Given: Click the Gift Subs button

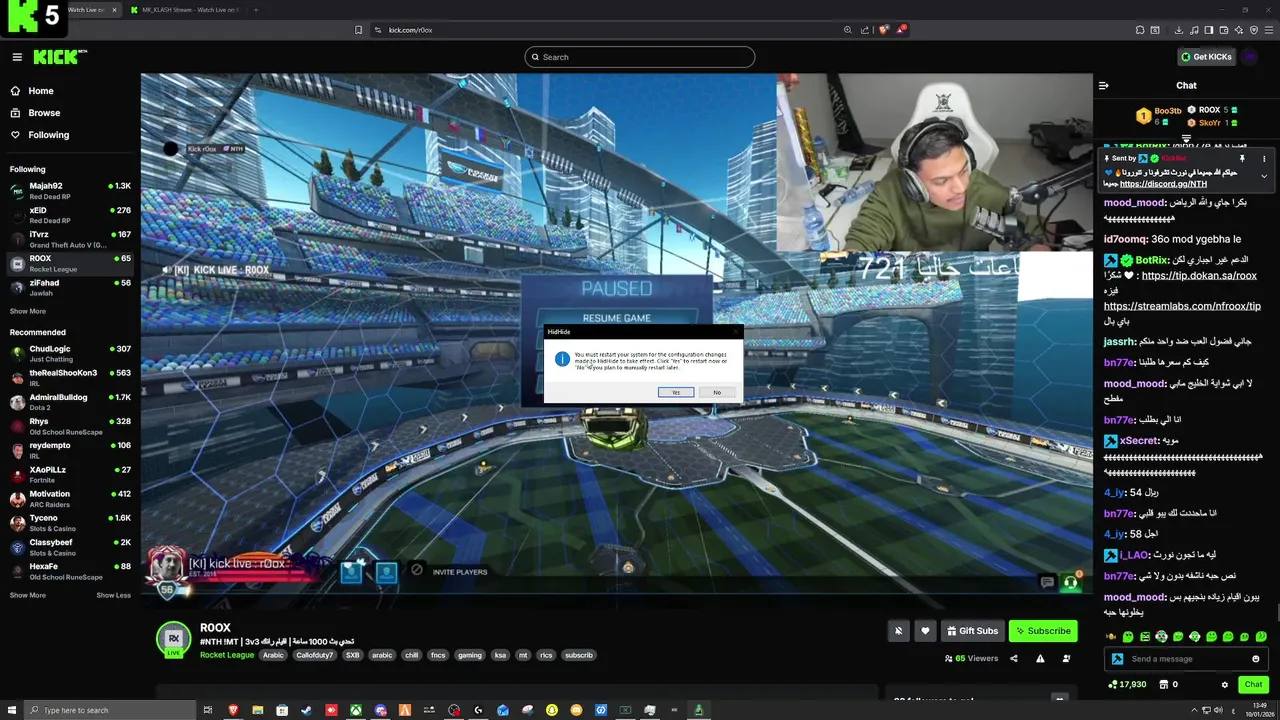Looking at the screenshot, I should click(972, 631).
